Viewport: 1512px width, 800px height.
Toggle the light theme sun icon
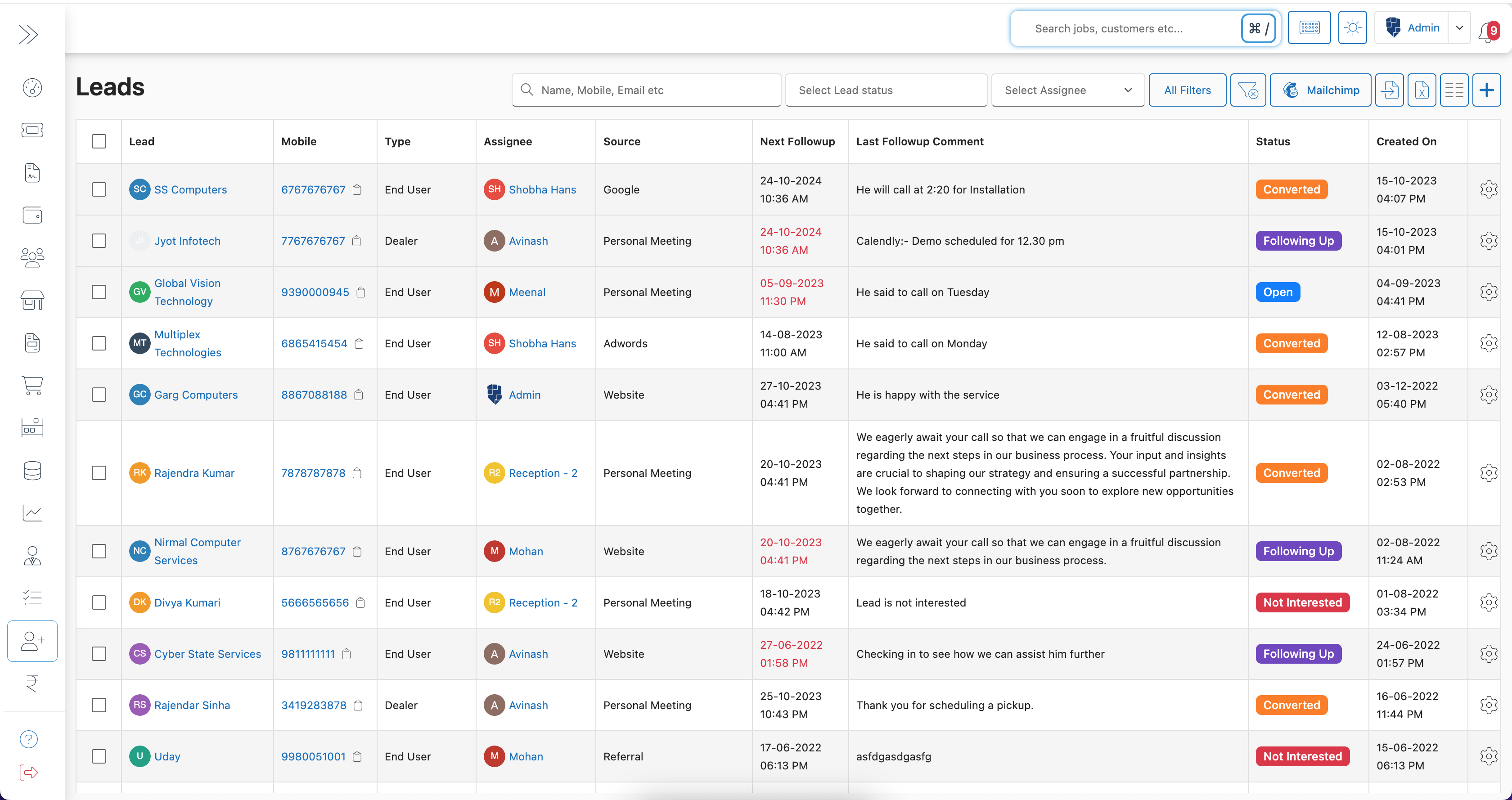[x=1352, y=27]
